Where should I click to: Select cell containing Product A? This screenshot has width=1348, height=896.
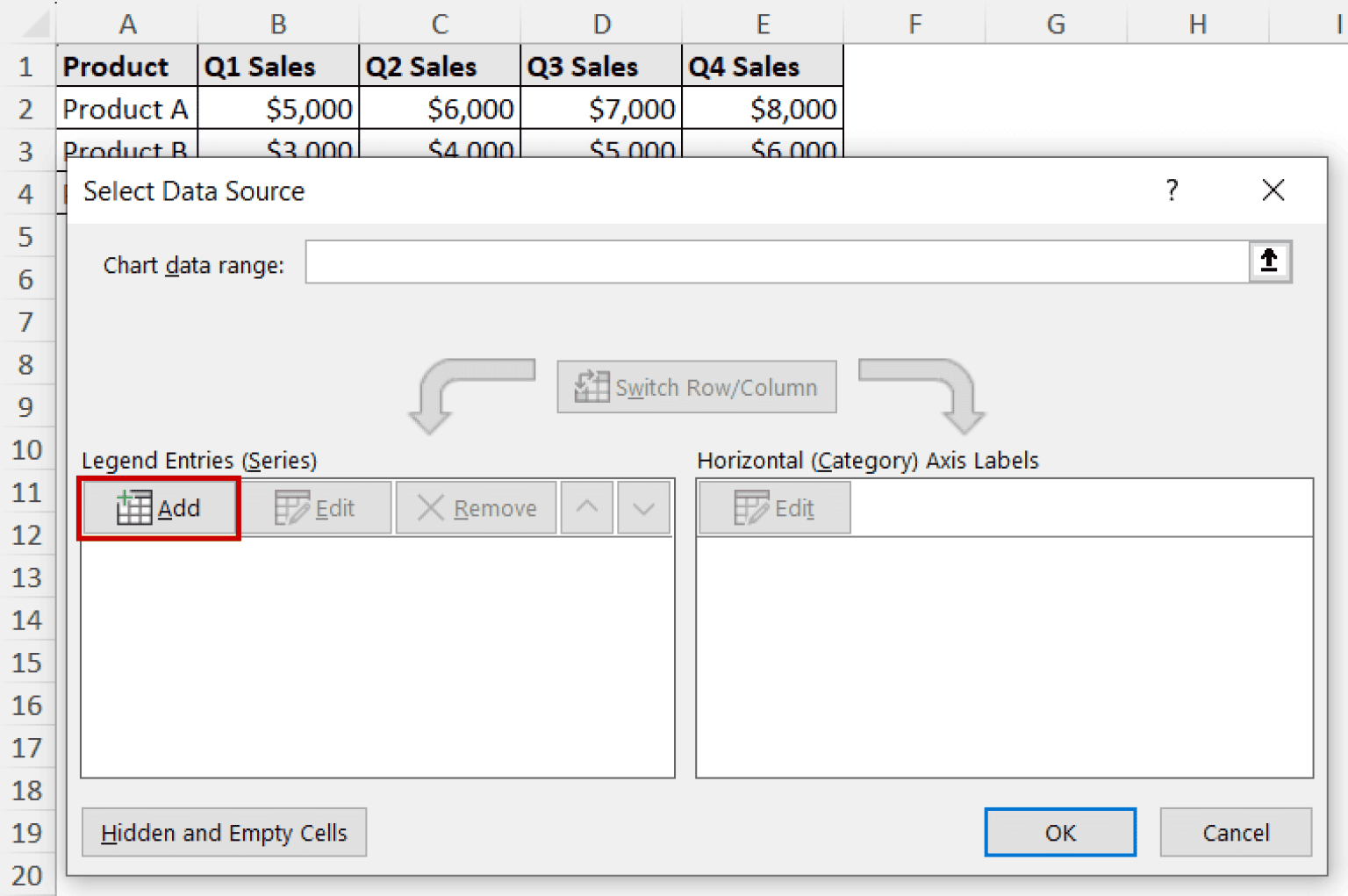126,108
